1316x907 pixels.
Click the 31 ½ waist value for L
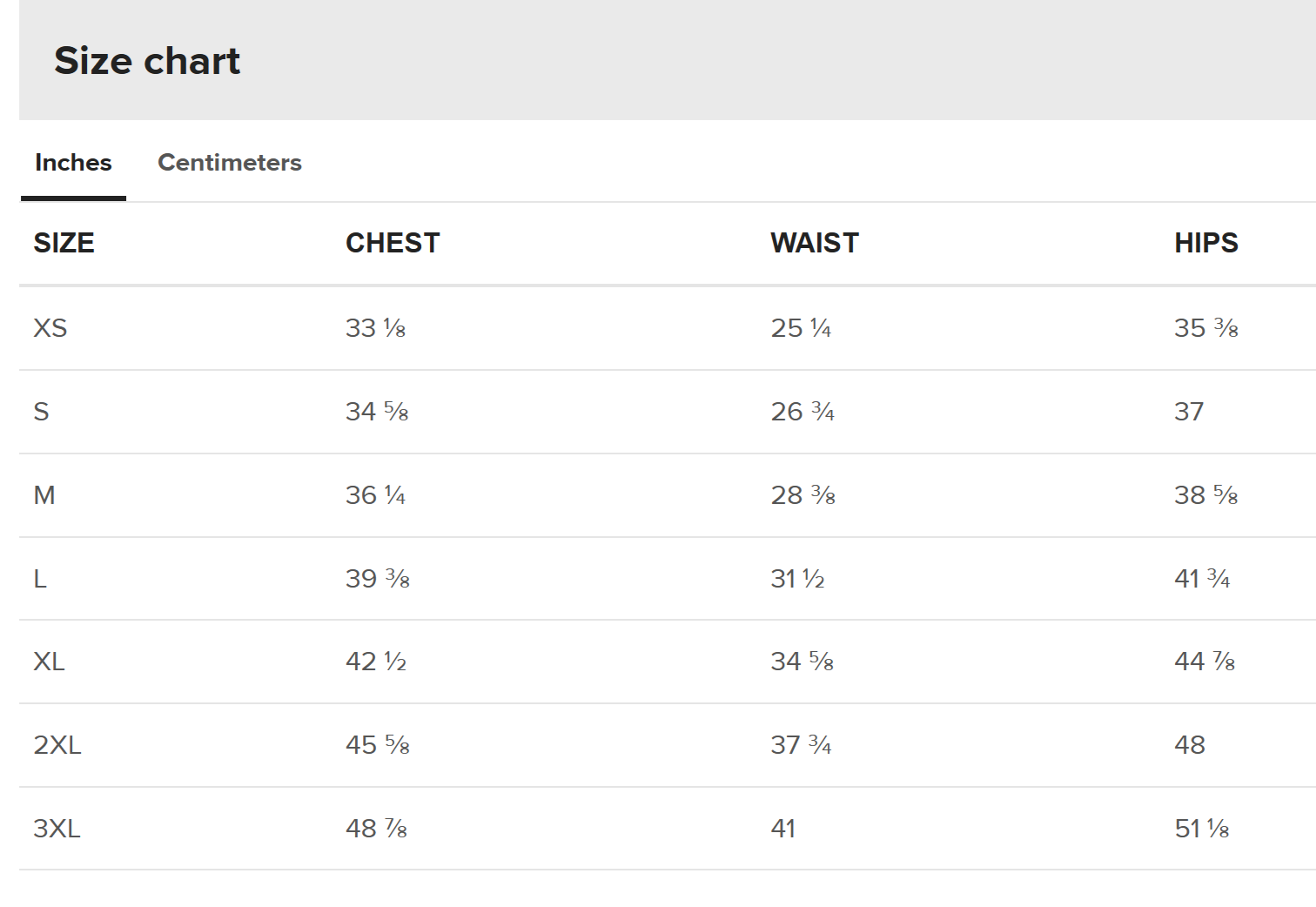pos(797,579)
